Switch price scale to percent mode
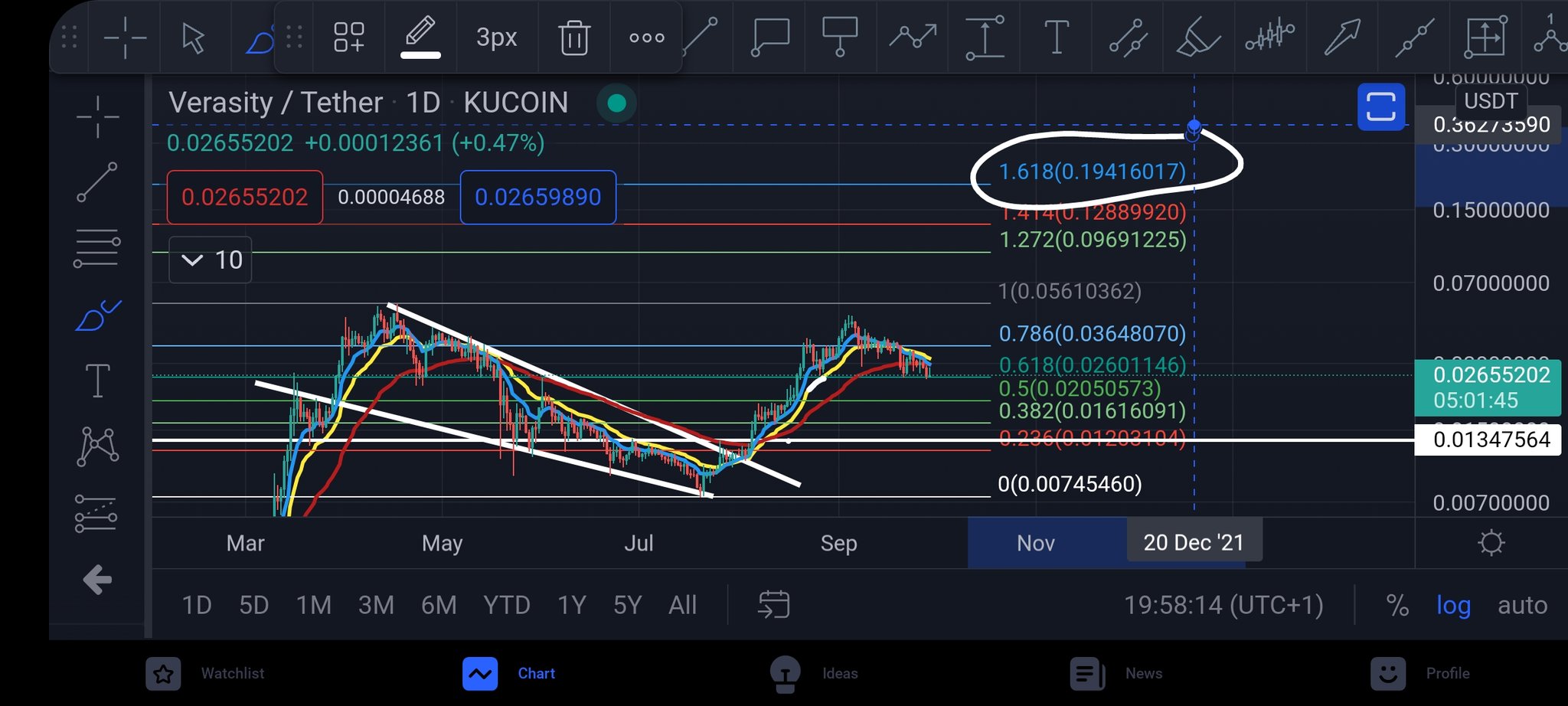Viewport: 1568px width, 706px height. tap(1398, 605)
